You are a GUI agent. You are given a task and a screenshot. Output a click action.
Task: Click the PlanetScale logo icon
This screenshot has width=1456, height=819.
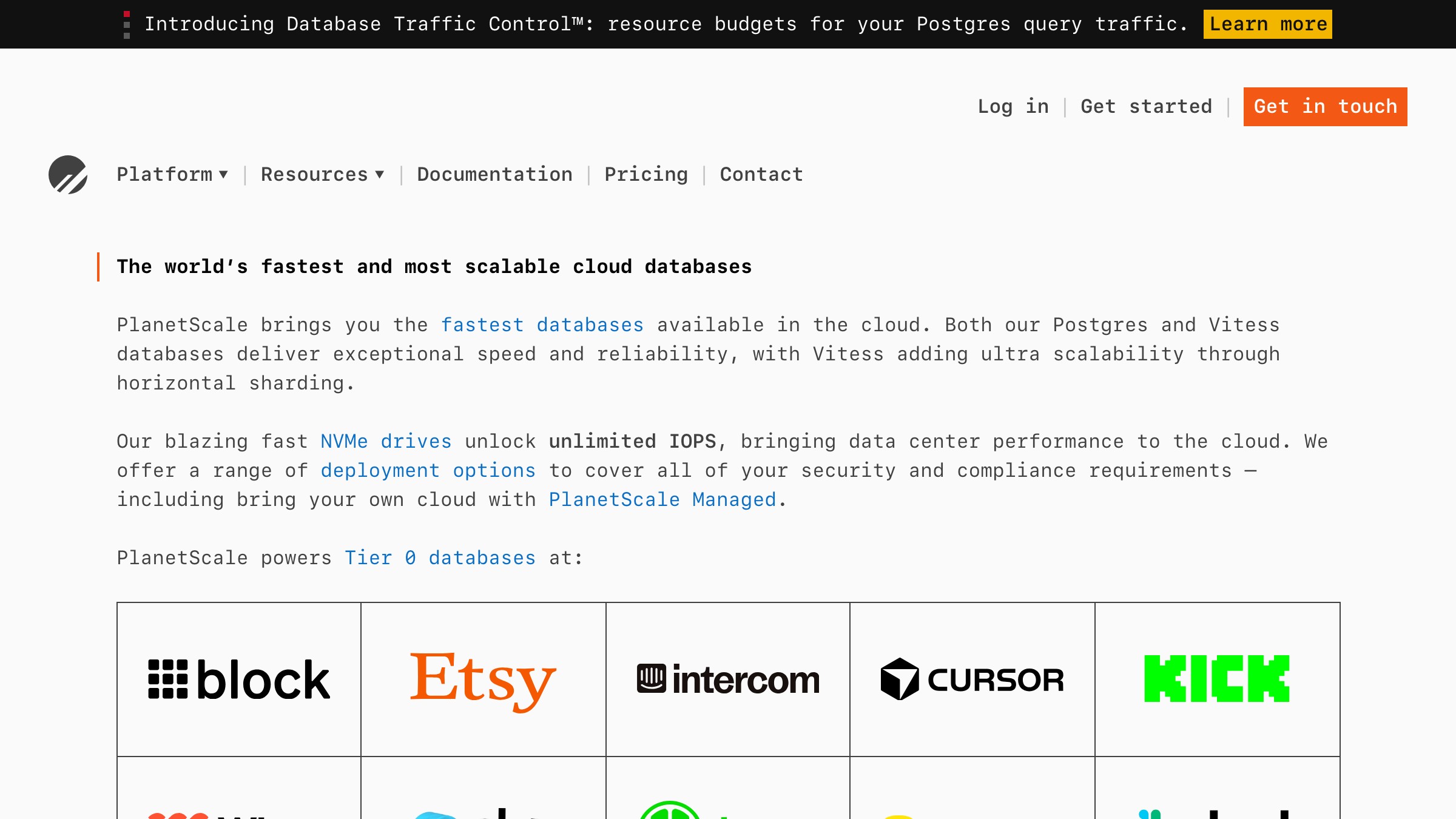click(68, 175)
